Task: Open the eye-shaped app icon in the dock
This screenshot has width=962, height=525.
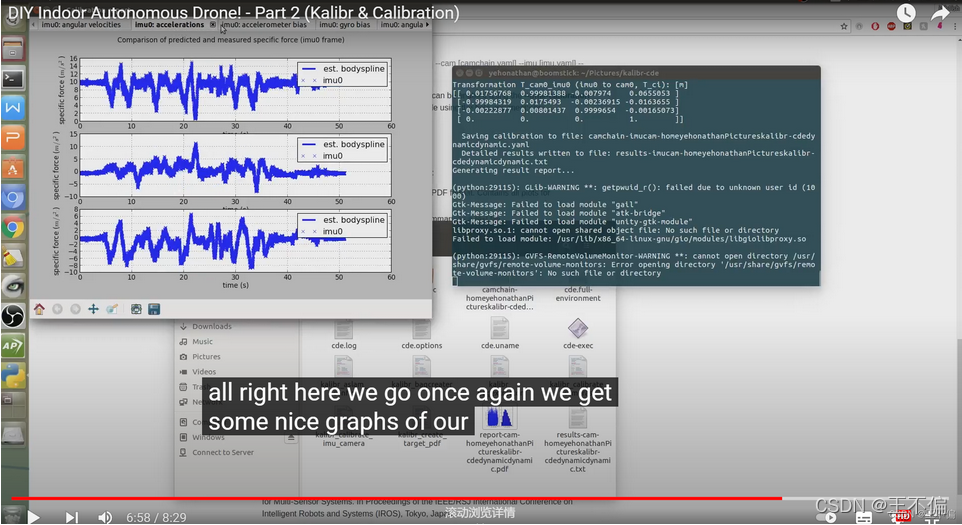Action: (x=13, y=286)
